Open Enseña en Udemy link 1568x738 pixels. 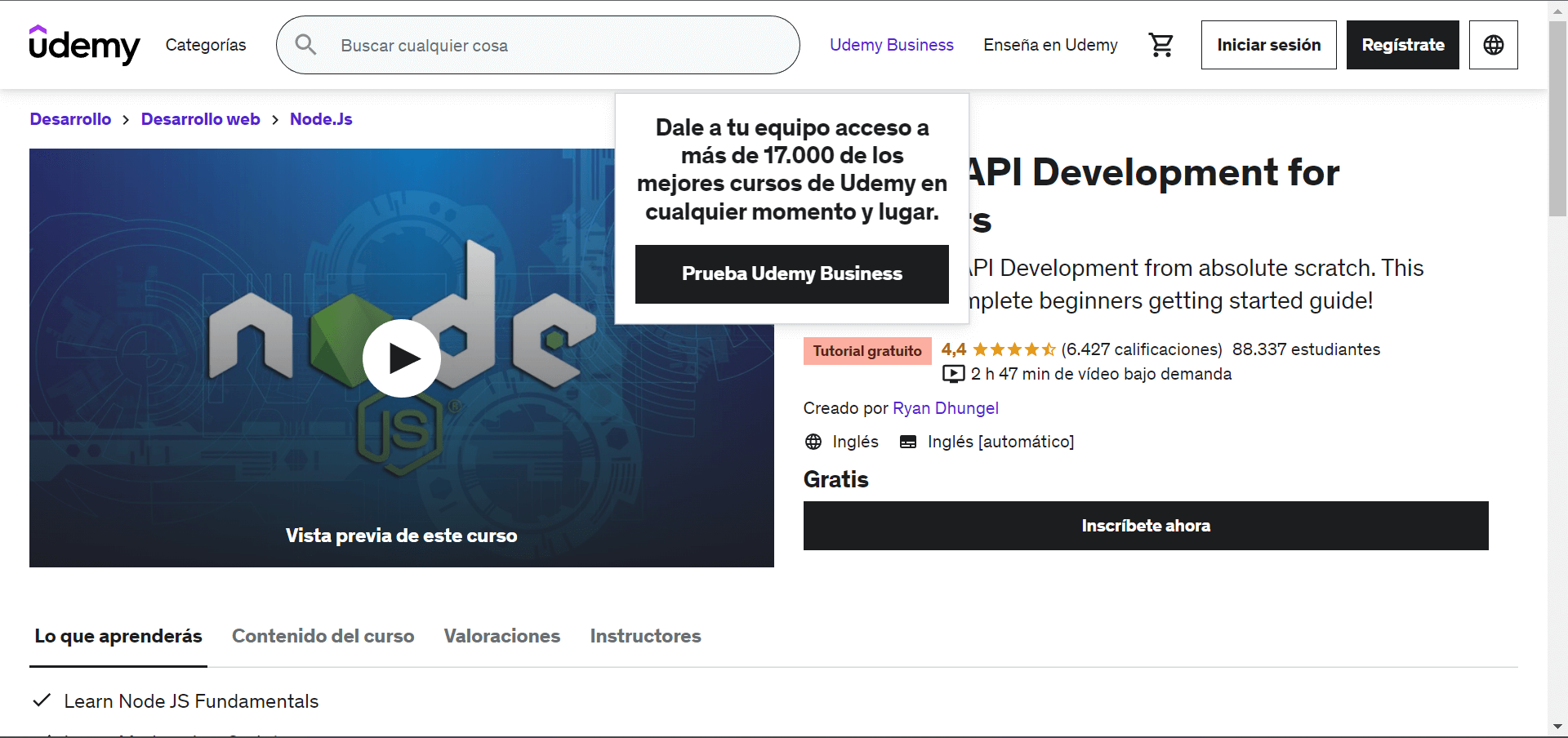[x=1050, y=45]
